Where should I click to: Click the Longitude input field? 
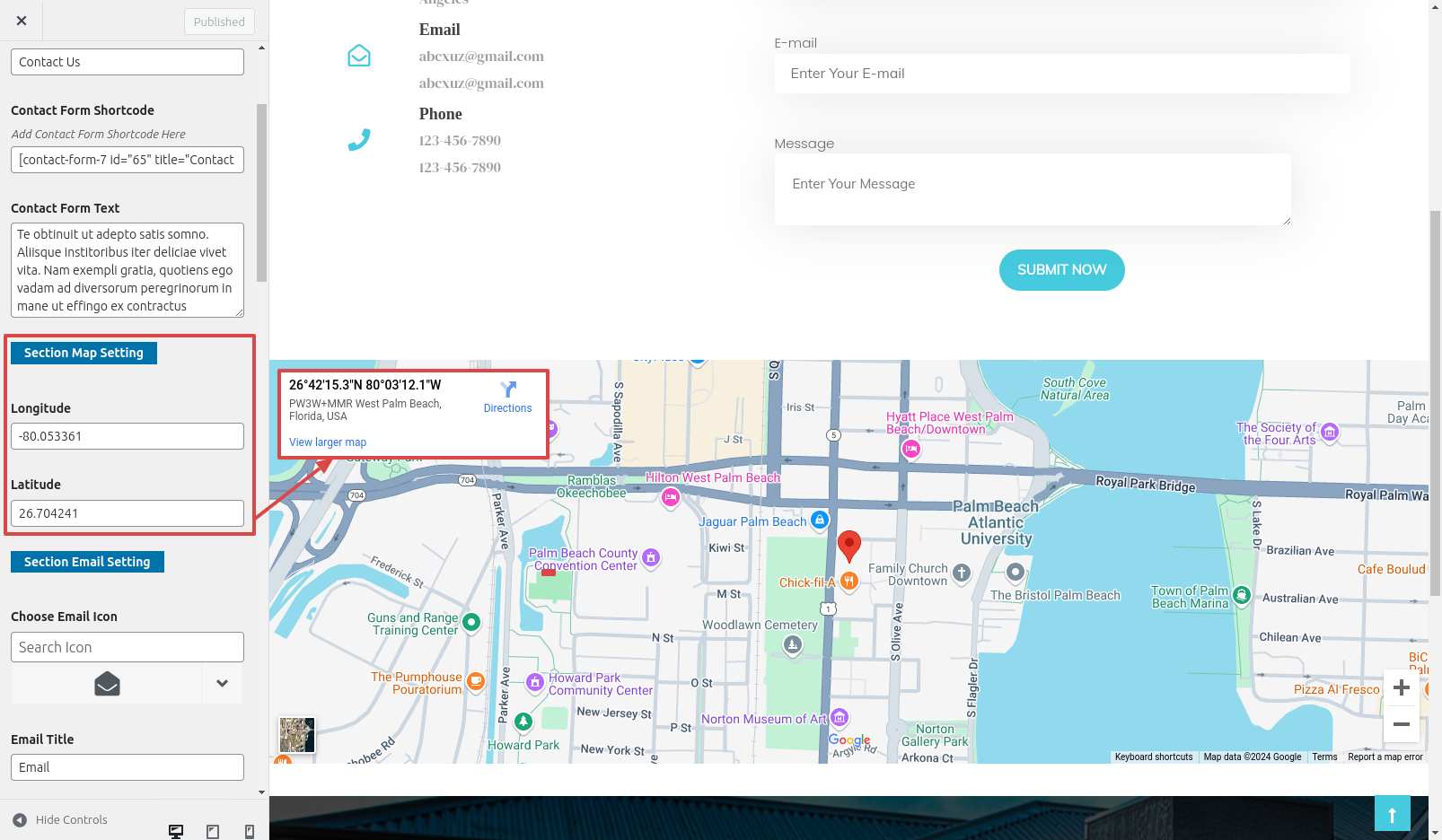pos(127,436)
